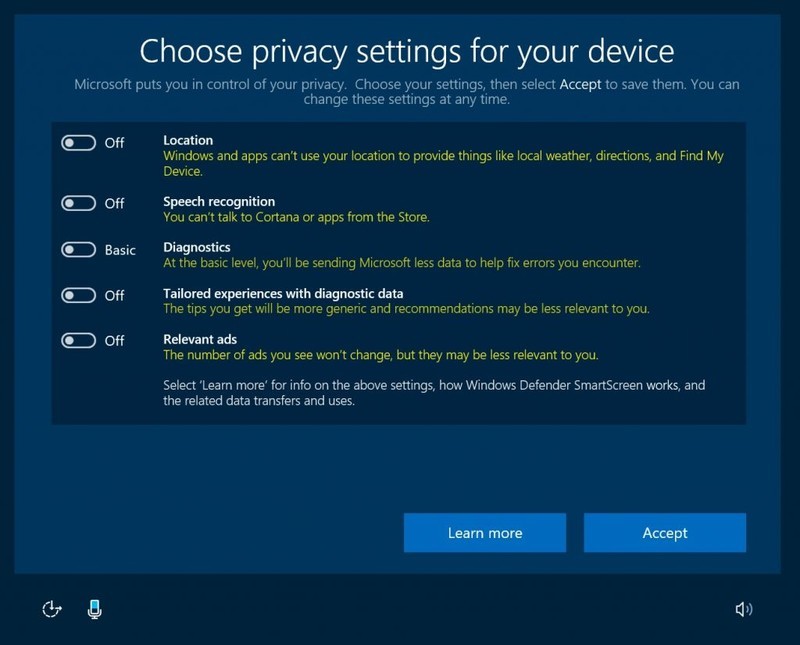The height and width of the screenshot is (645, 800).
Task: Enable Tailored experiences with diagnostic data
Action: coord(80,296)
